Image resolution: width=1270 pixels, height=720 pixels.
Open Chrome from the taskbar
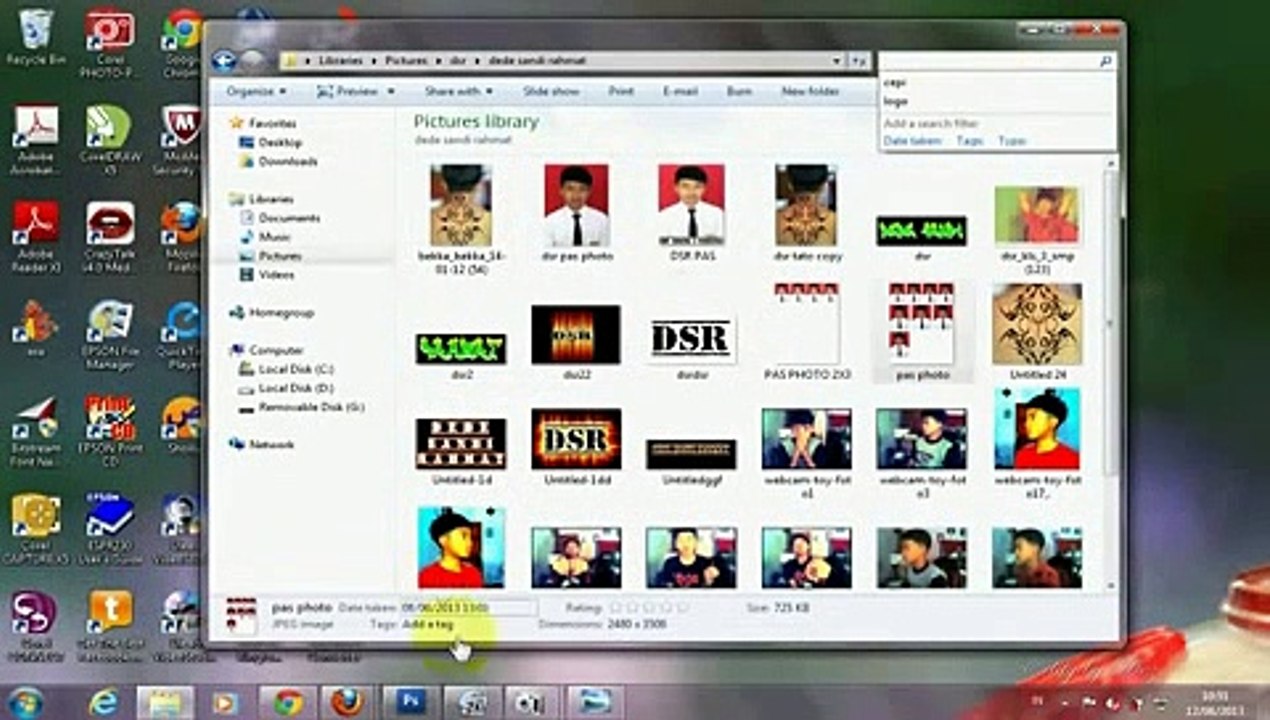288,702
